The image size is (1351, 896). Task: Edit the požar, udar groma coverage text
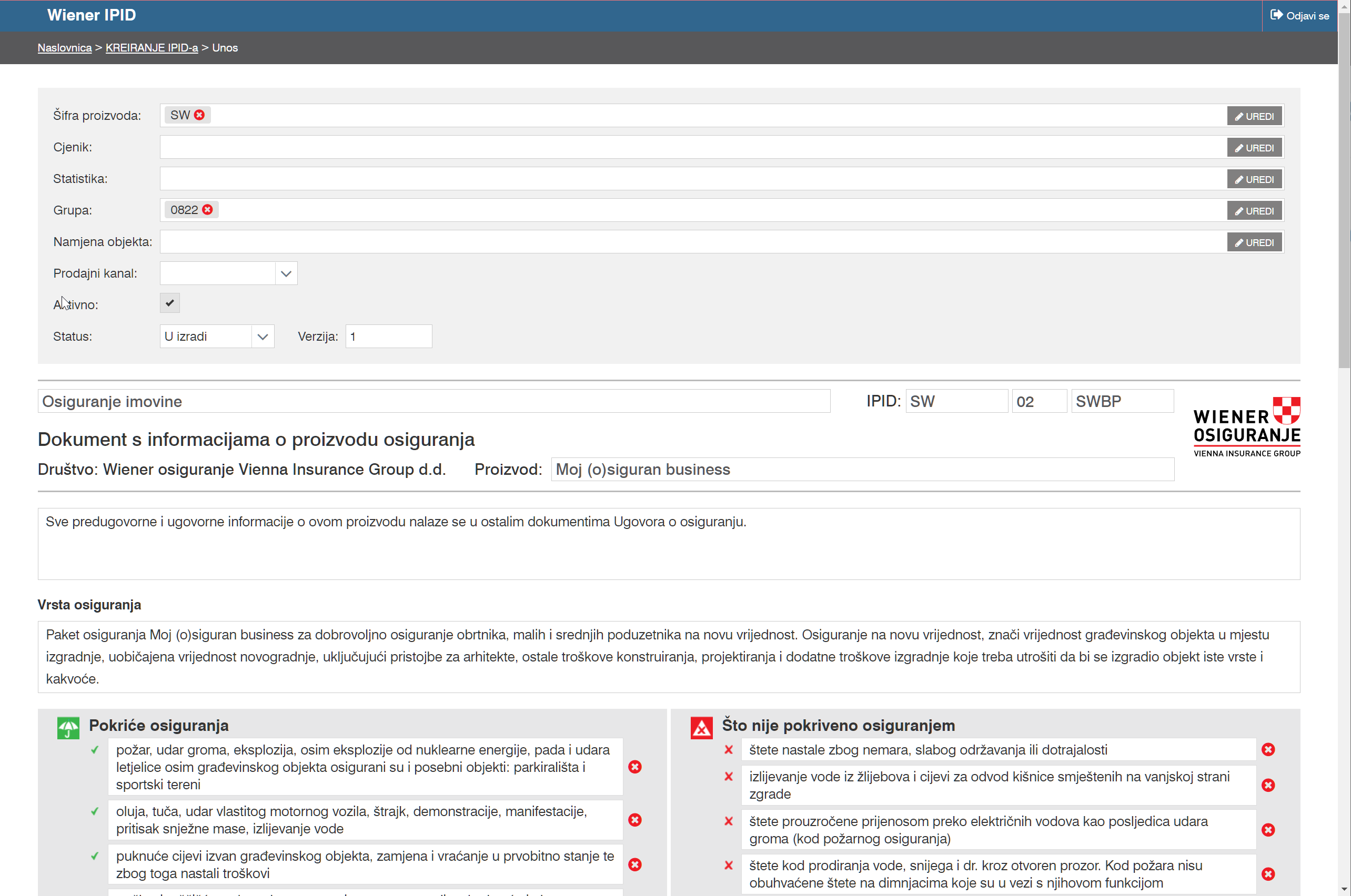pyautogui.click(x=365, y=767)
